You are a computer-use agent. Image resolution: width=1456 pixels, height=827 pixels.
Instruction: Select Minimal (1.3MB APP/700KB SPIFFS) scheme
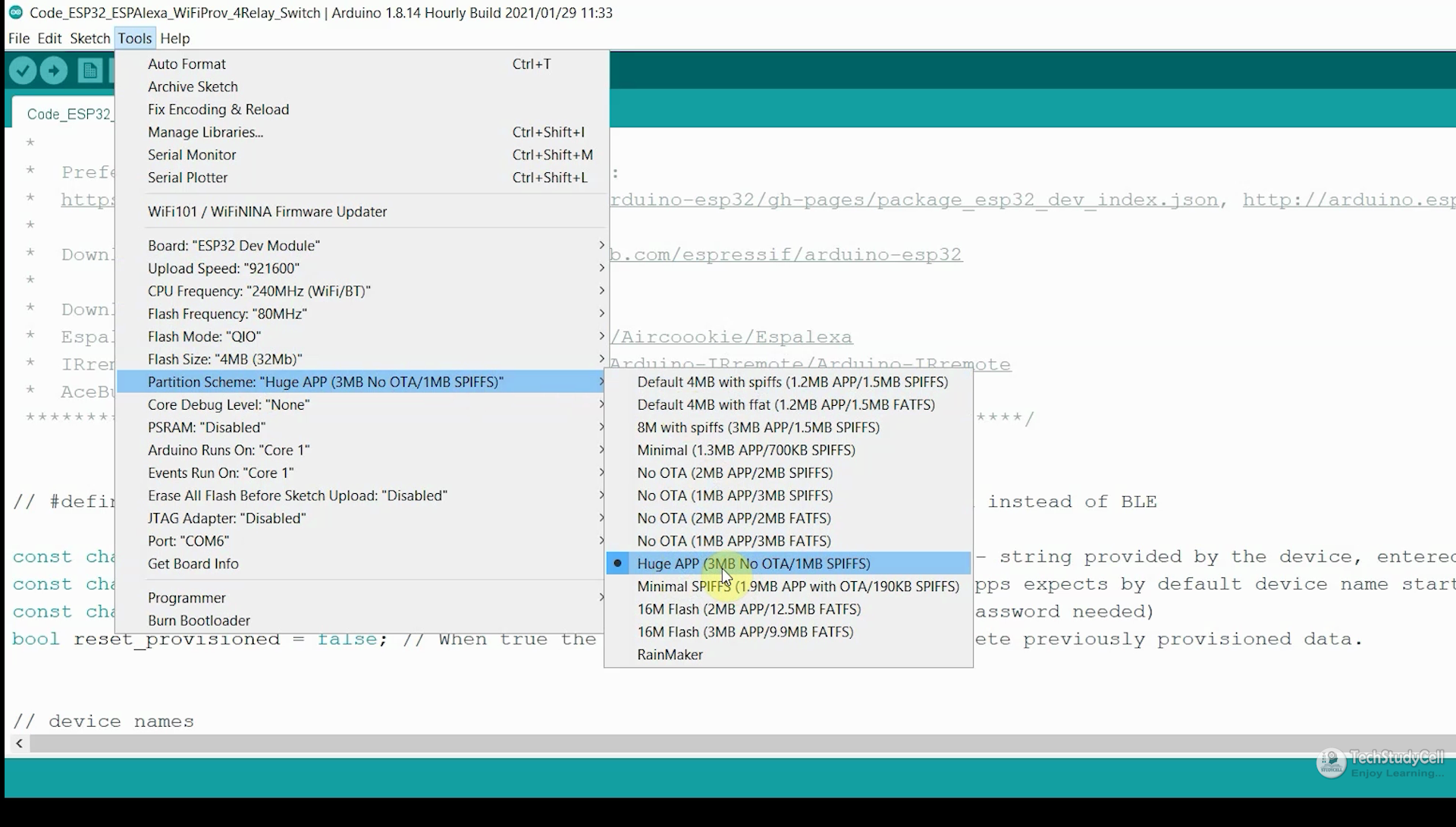[746, 450]
